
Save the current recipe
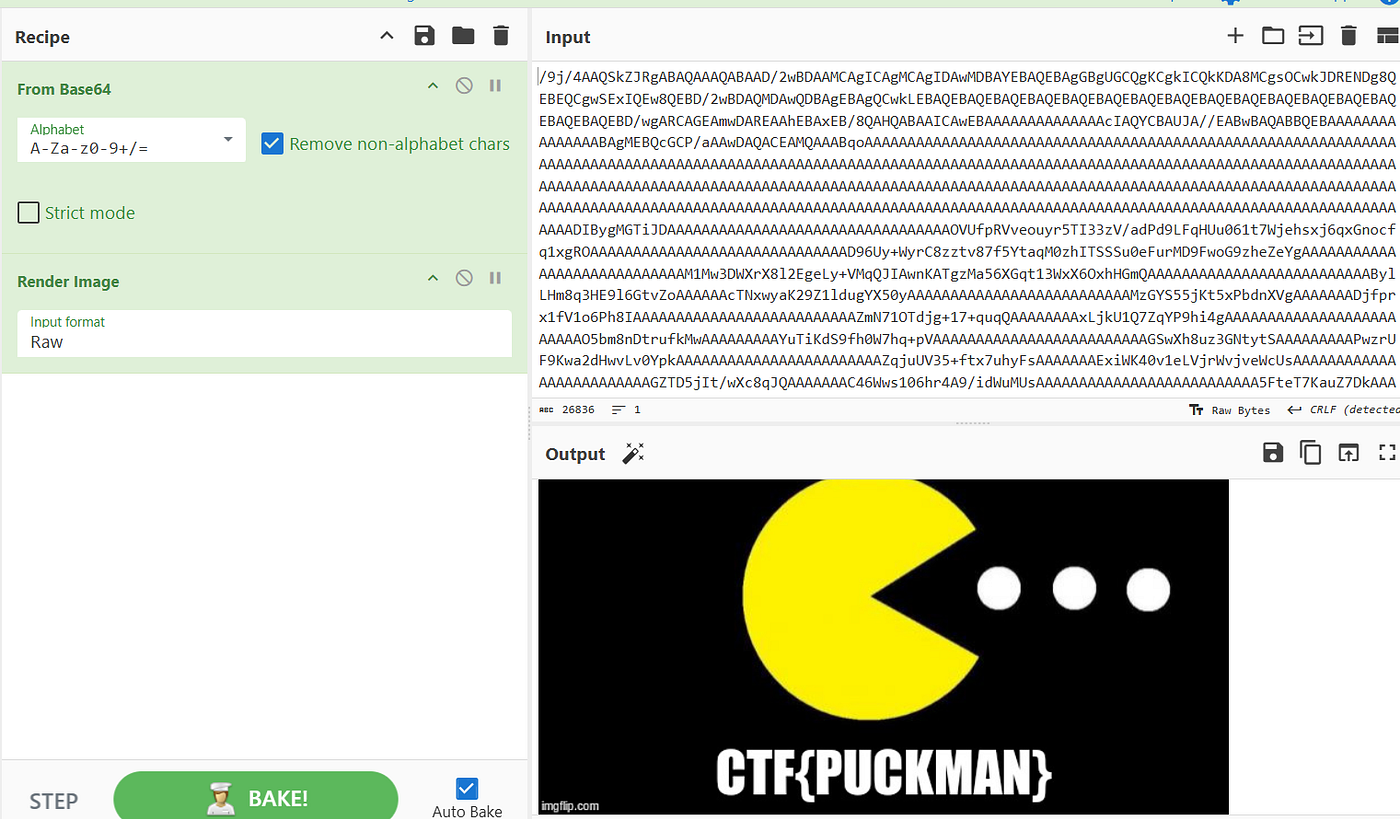[424, 37]
